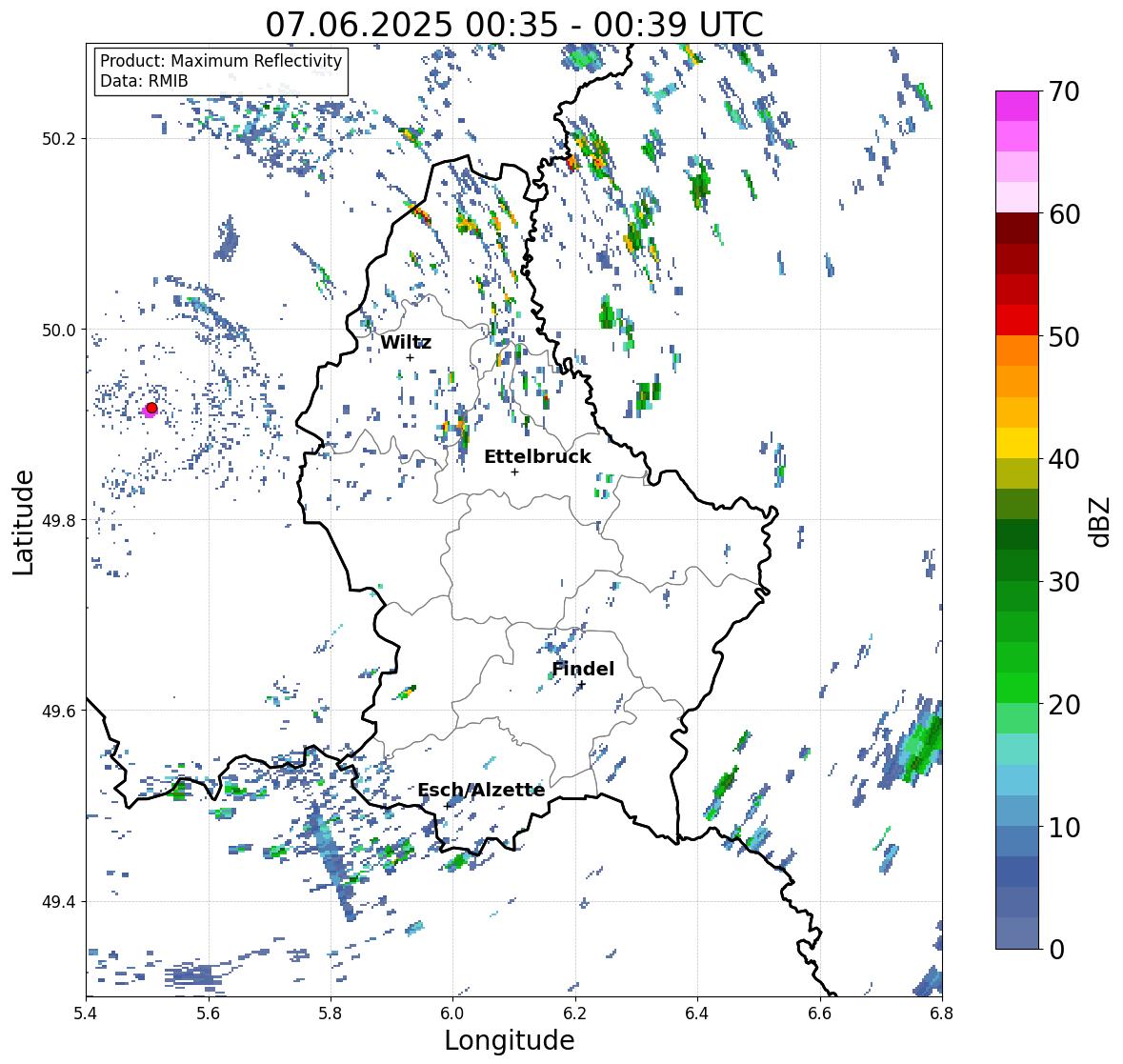Click the 6.4 longitude tick label
The image size is (1123, 1064).
(697, 1014)
